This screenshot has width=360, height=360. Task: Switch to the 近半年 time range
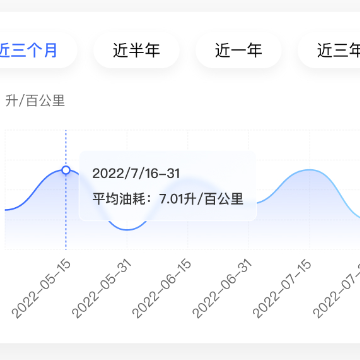point(136,50)
